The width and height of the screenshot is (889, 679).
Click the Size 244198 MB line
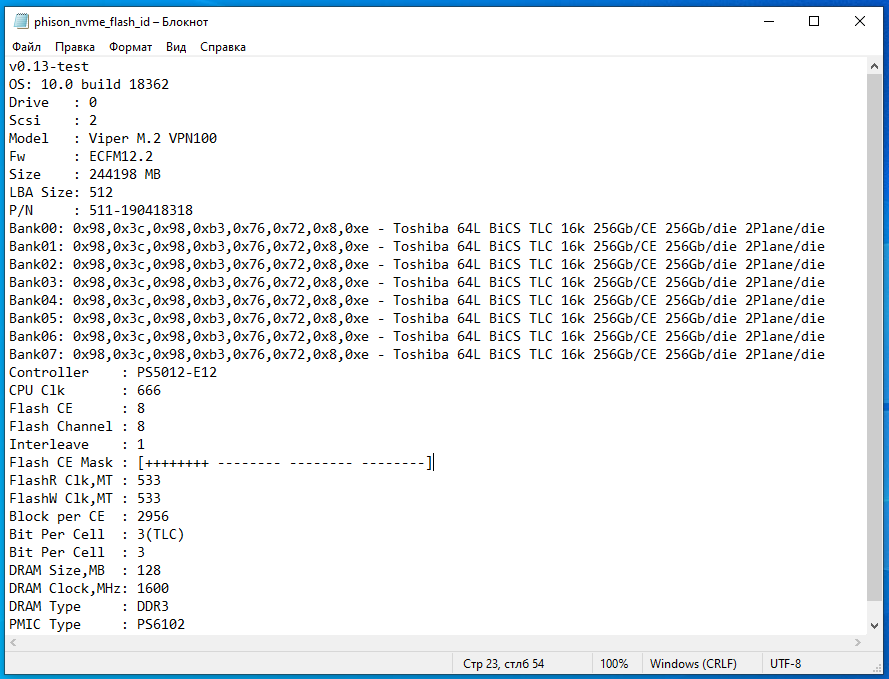pyautogui.click(x=85, y=175)
